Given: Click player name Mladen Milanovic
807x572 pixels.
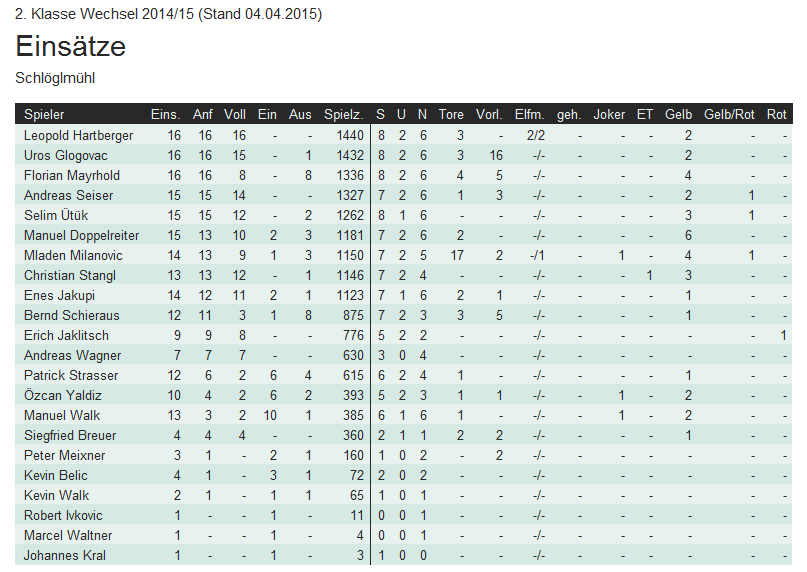Looking at the screenshot, I should point(72,255).
